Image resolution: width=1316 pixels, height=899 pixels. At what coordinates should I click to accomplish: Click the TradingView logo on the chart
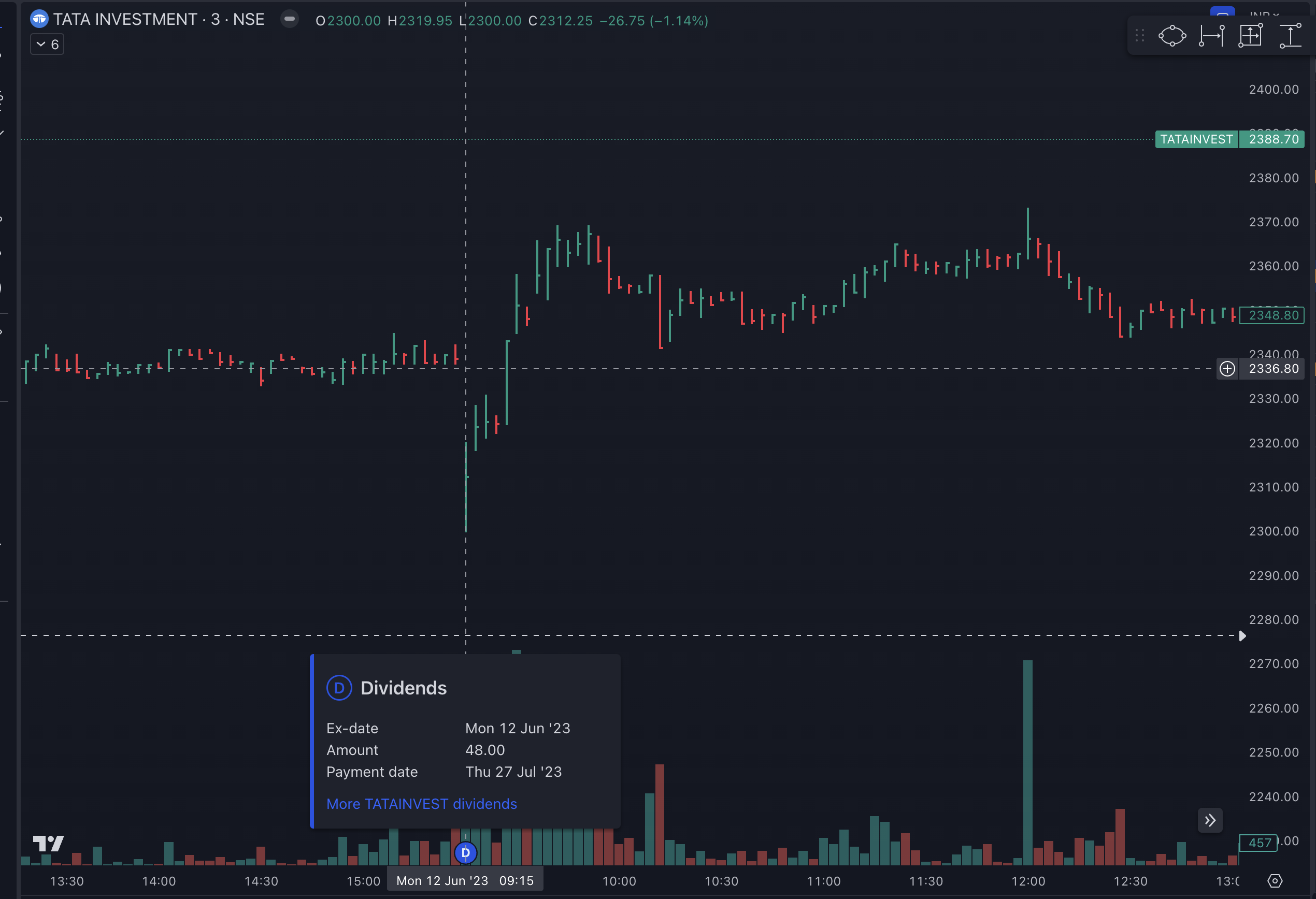pos(48,844)
